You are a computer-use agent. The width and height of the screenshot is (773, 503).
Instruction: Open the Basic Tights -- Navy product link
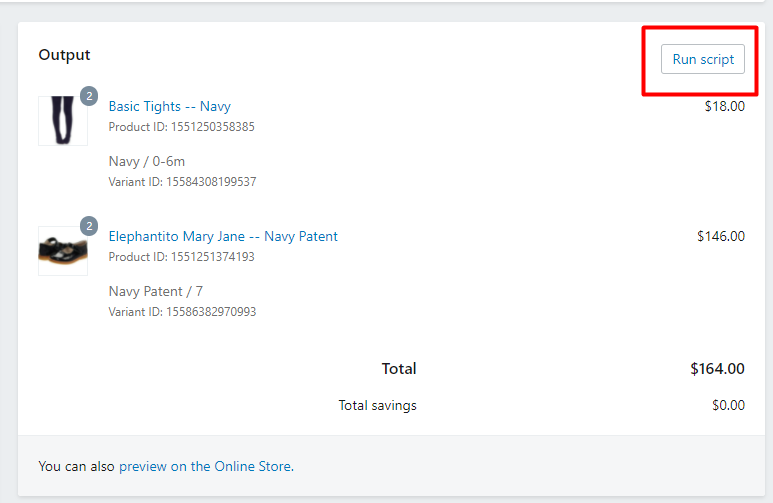tap(169, 106)
